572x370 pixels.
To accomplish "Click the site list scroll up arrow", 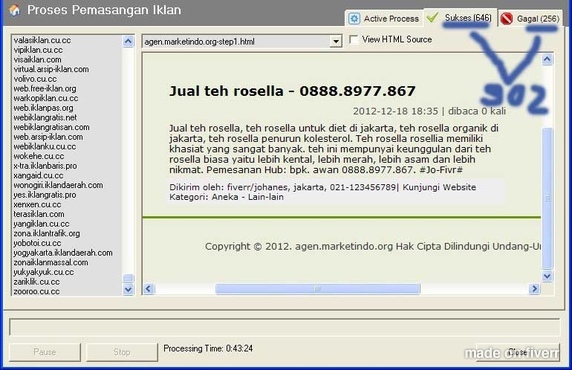I will 128,41.
